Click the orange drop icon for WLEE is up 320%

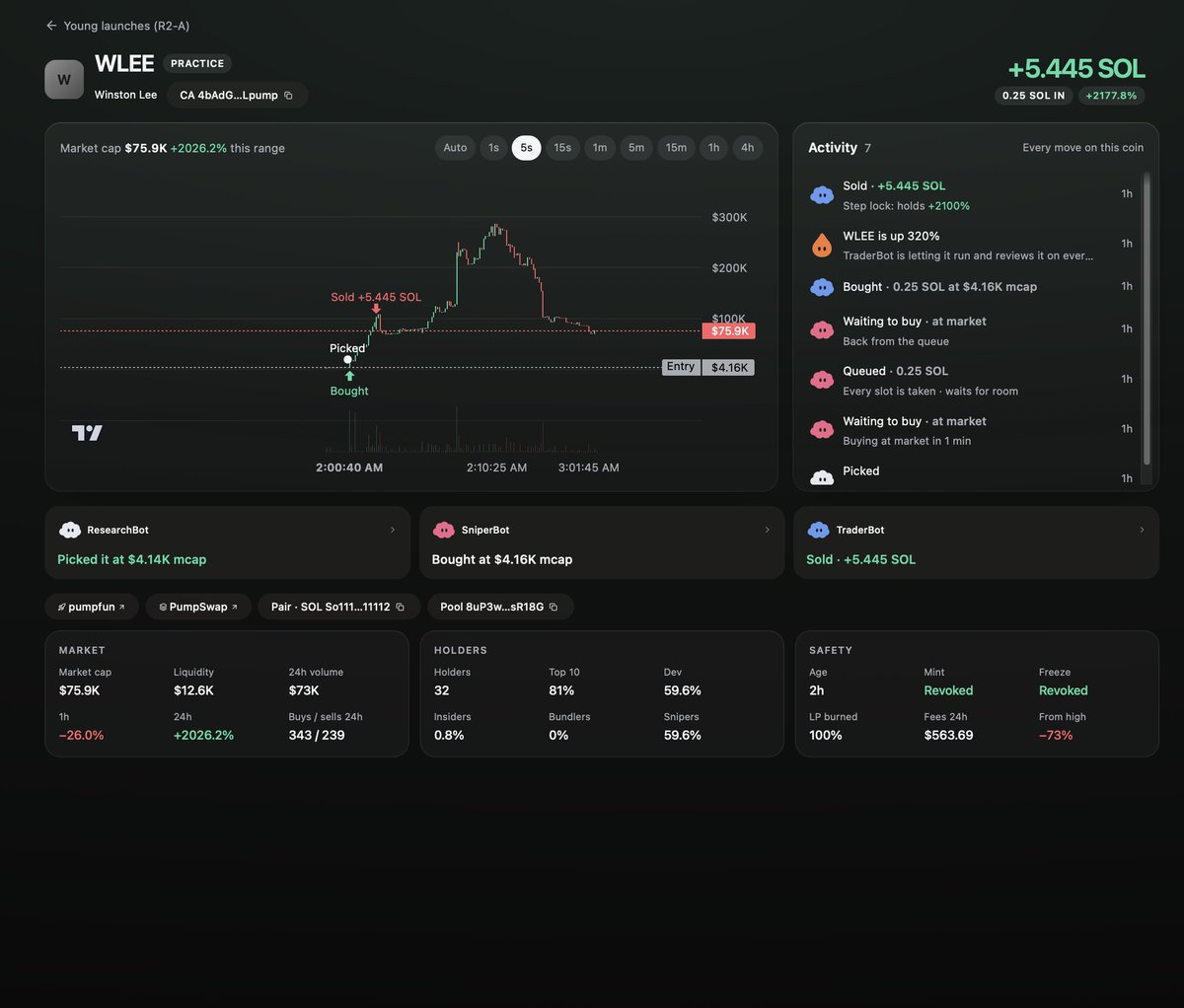click(x=822, y=245)
